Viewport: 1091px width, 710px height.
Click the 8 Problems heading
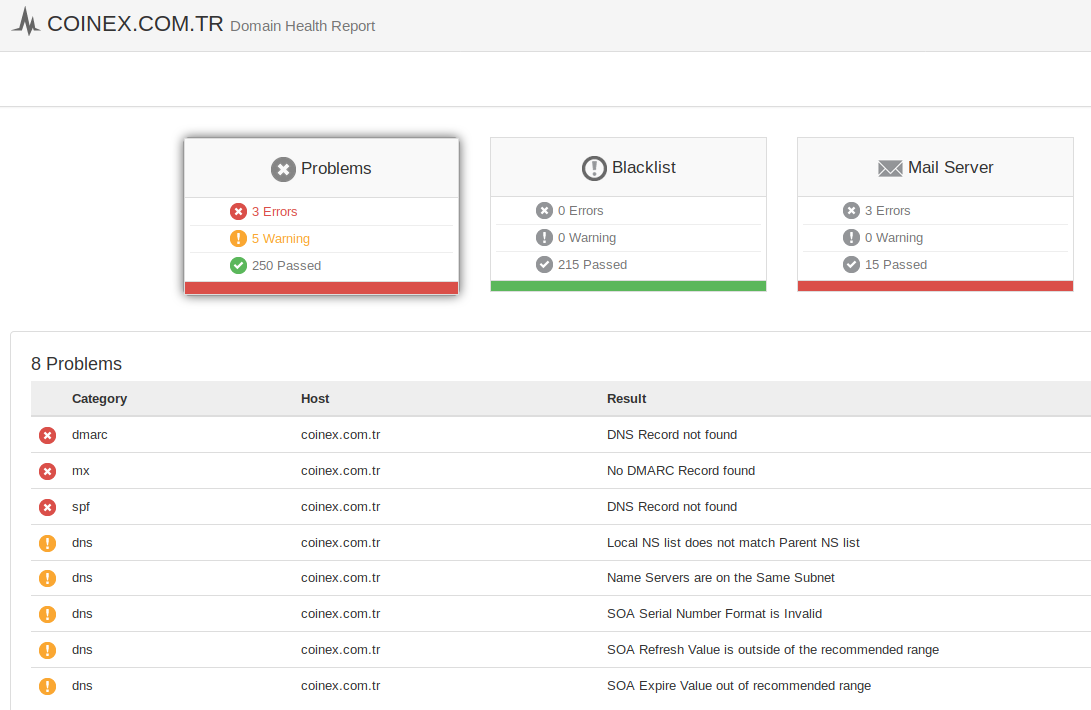[x=77, y=364]
